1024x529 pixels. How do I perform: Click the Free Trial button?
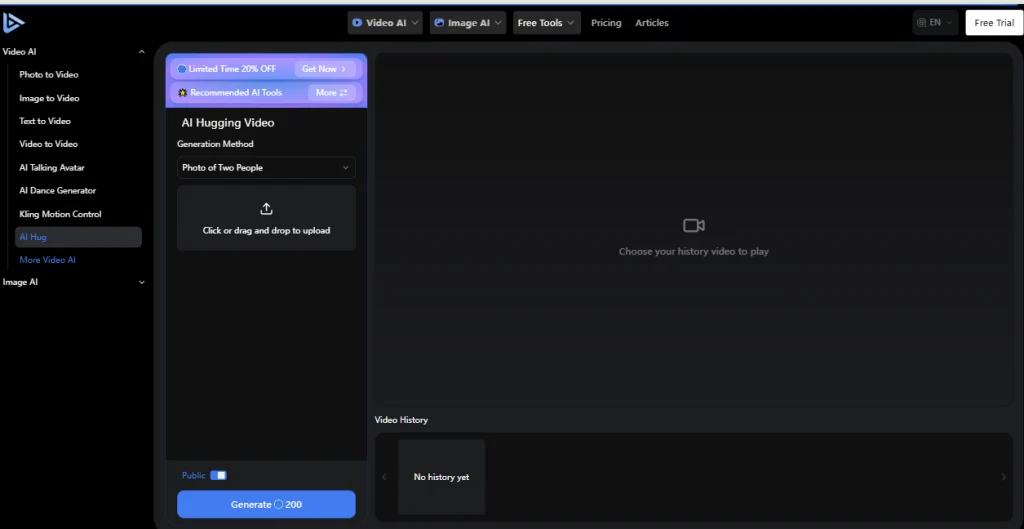[x=994, y=23]
